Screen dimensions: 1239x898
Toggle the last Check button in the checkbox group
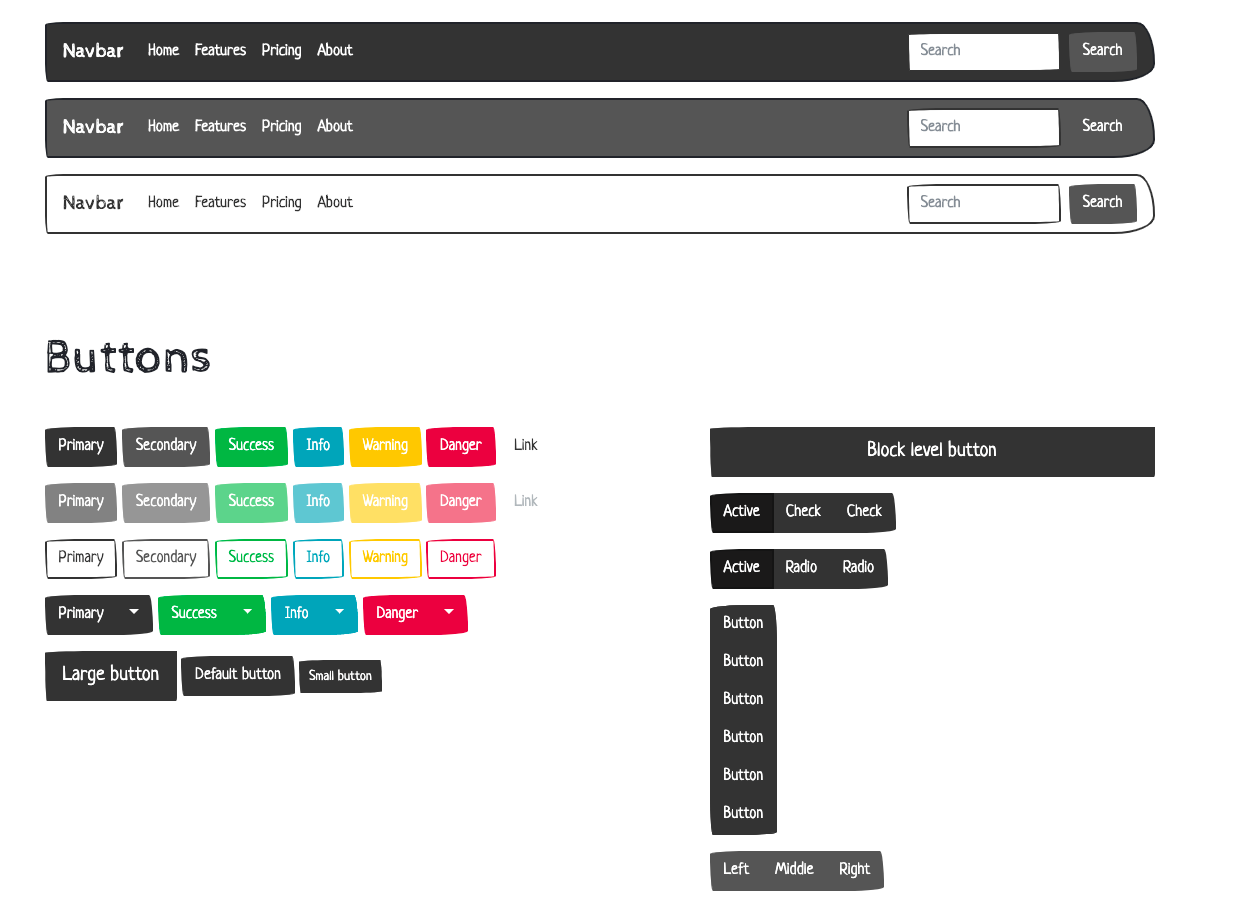point(865,512)
